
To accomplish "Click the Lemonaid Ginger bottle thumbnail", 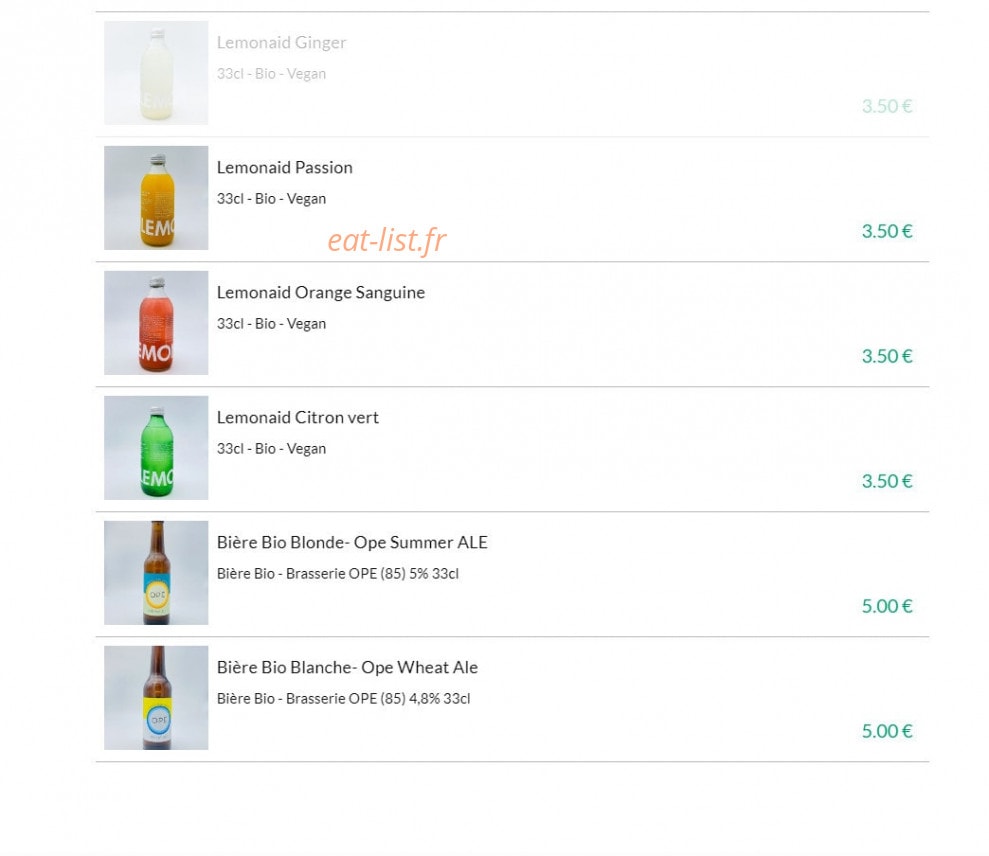I will click(x=156, y=73).
